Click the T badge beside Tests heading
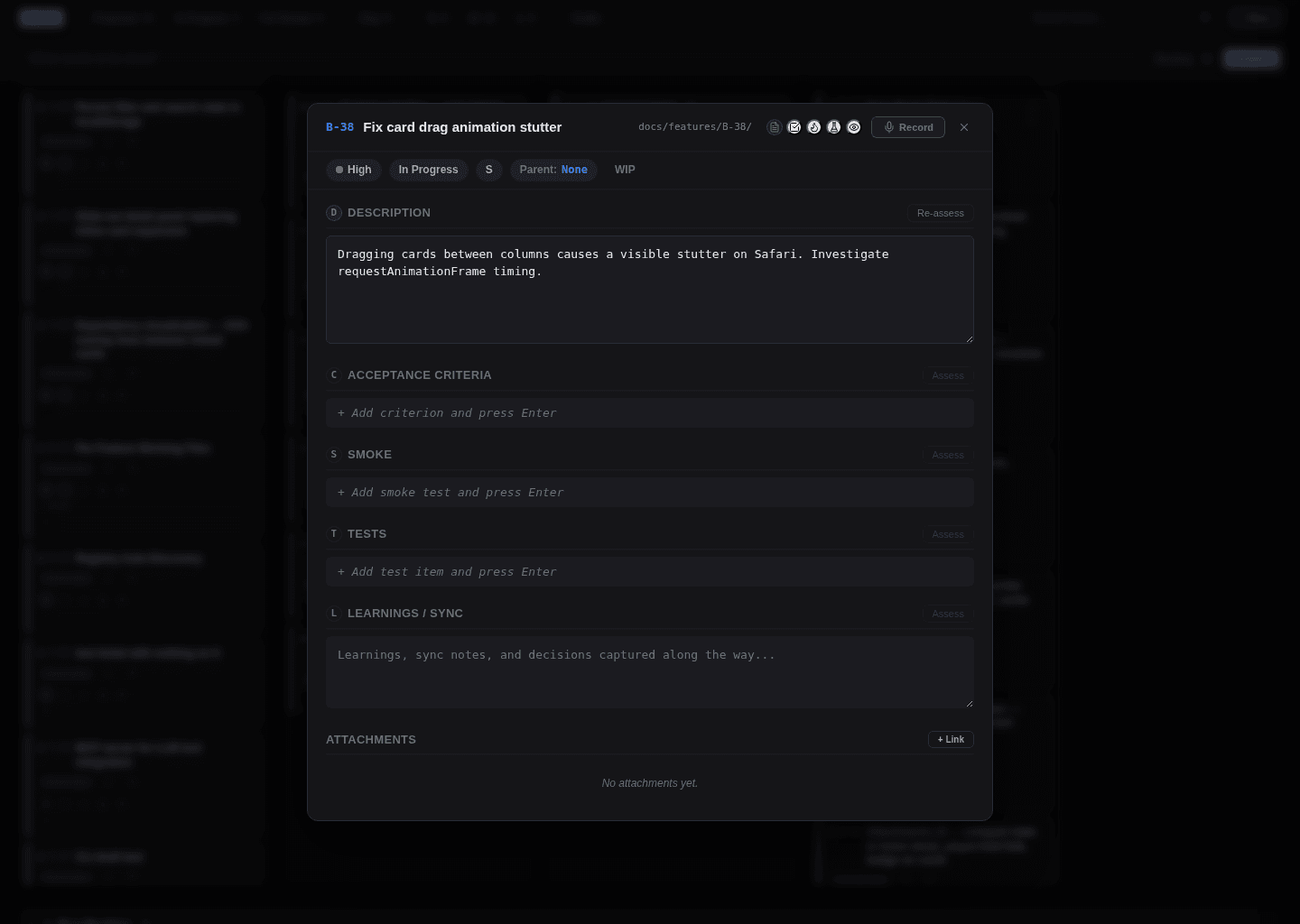The image size is (1300, 924). coord(333,534)
